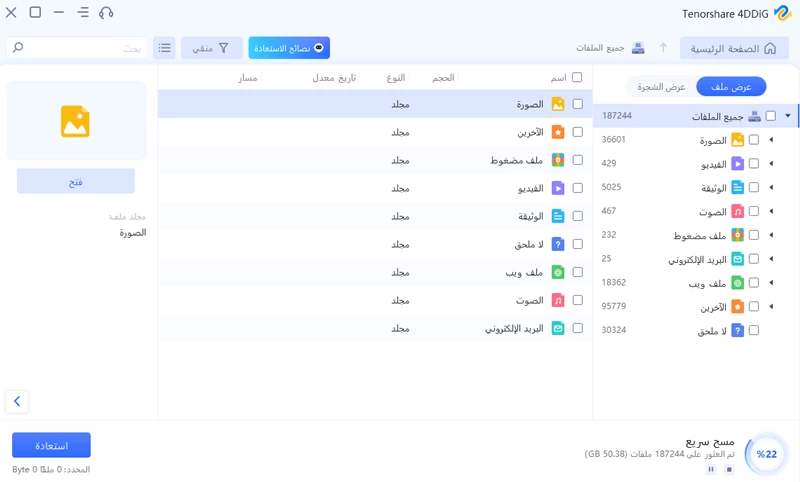
Task: Click the جميع الملفات breadcrumb text
Action: pyautogui.click(x=600, y=48)
